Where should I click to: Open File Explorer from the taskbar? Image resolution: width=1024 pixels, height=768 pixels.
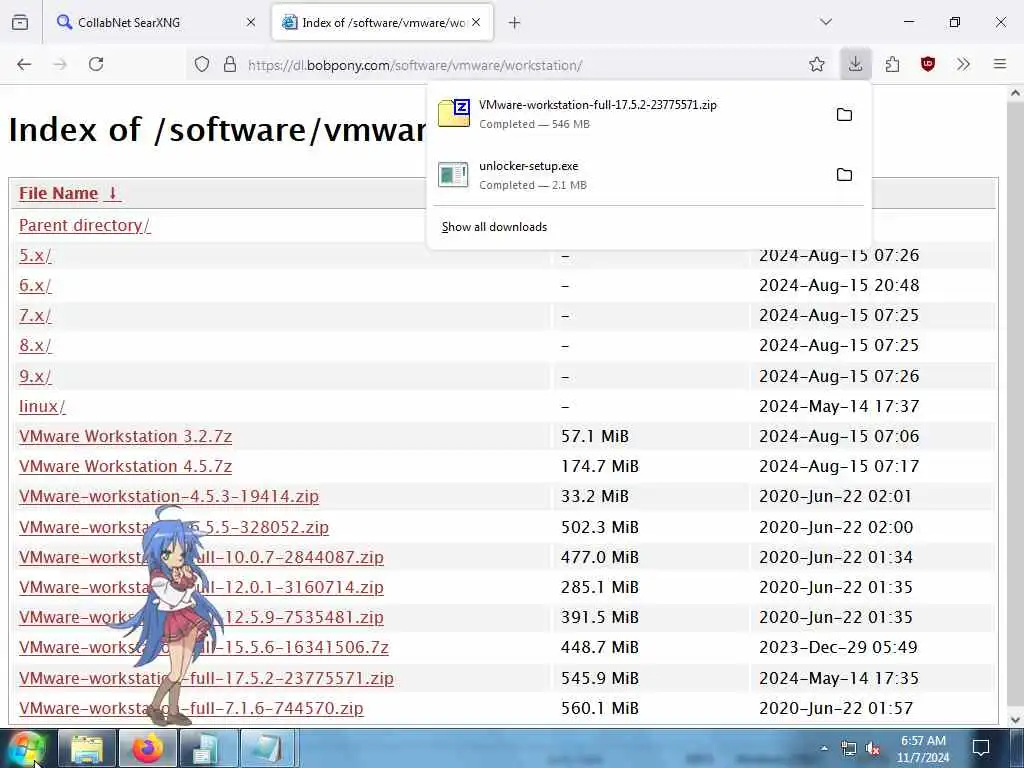[x=87, y=748]
